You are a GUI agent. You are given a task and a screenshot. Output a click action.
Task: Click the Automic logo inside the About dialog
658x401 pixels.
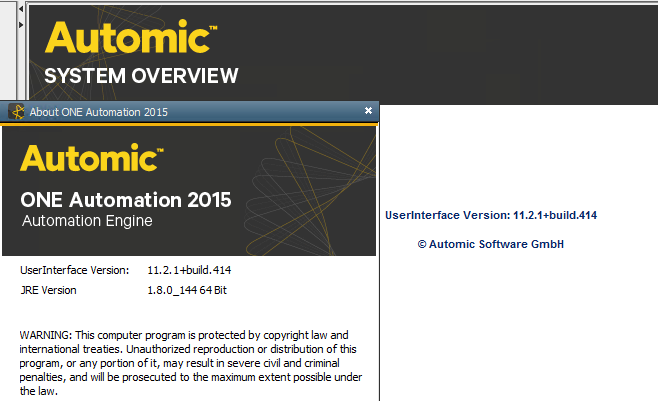point(91,158)
